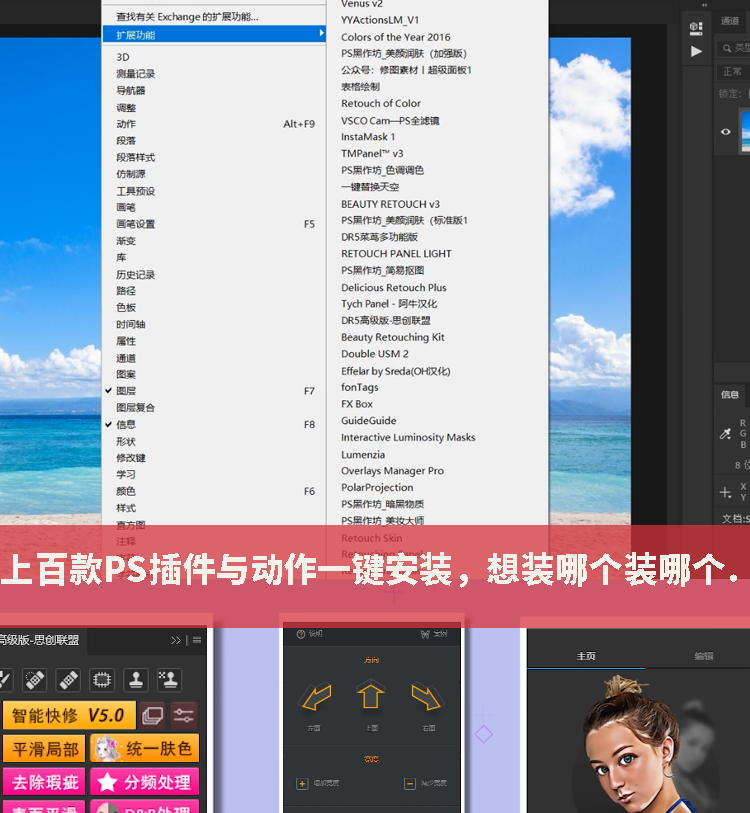
Task: Toggle the layer visibility eye
Action: pyautogui.click(x=726, y=132)
